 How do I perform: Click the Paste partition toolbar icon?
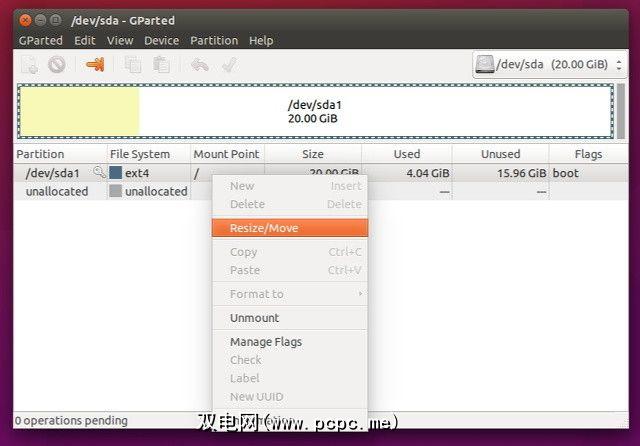161,64
